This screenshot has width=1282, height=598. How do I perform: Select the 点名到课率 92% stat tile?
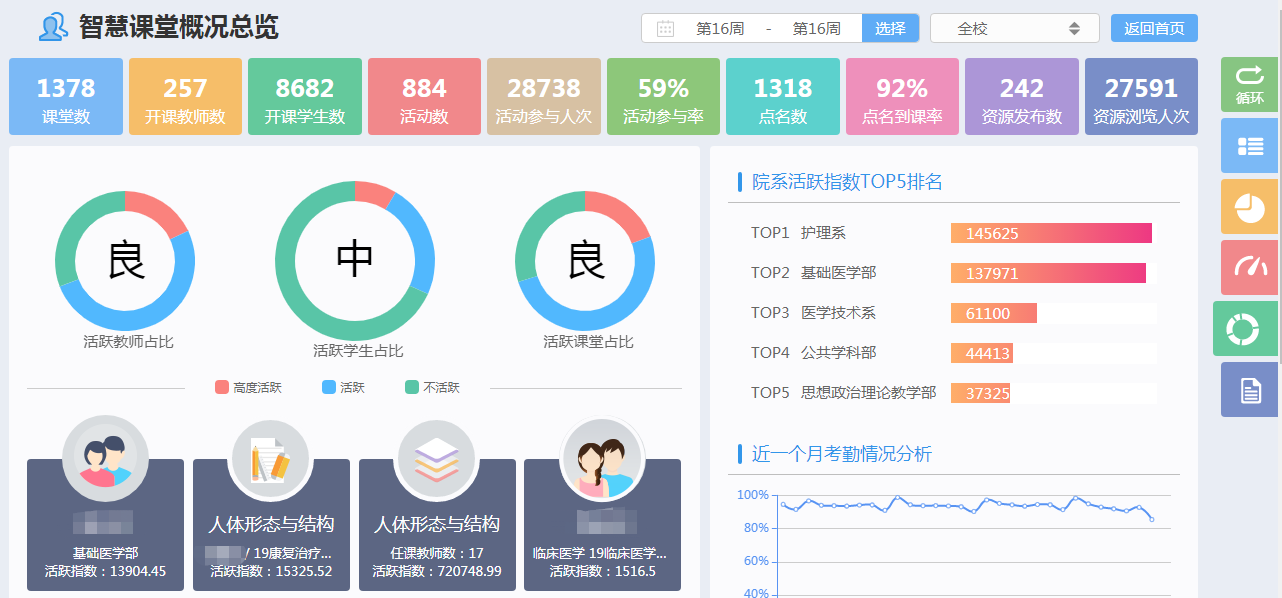(x=902, y=97)
